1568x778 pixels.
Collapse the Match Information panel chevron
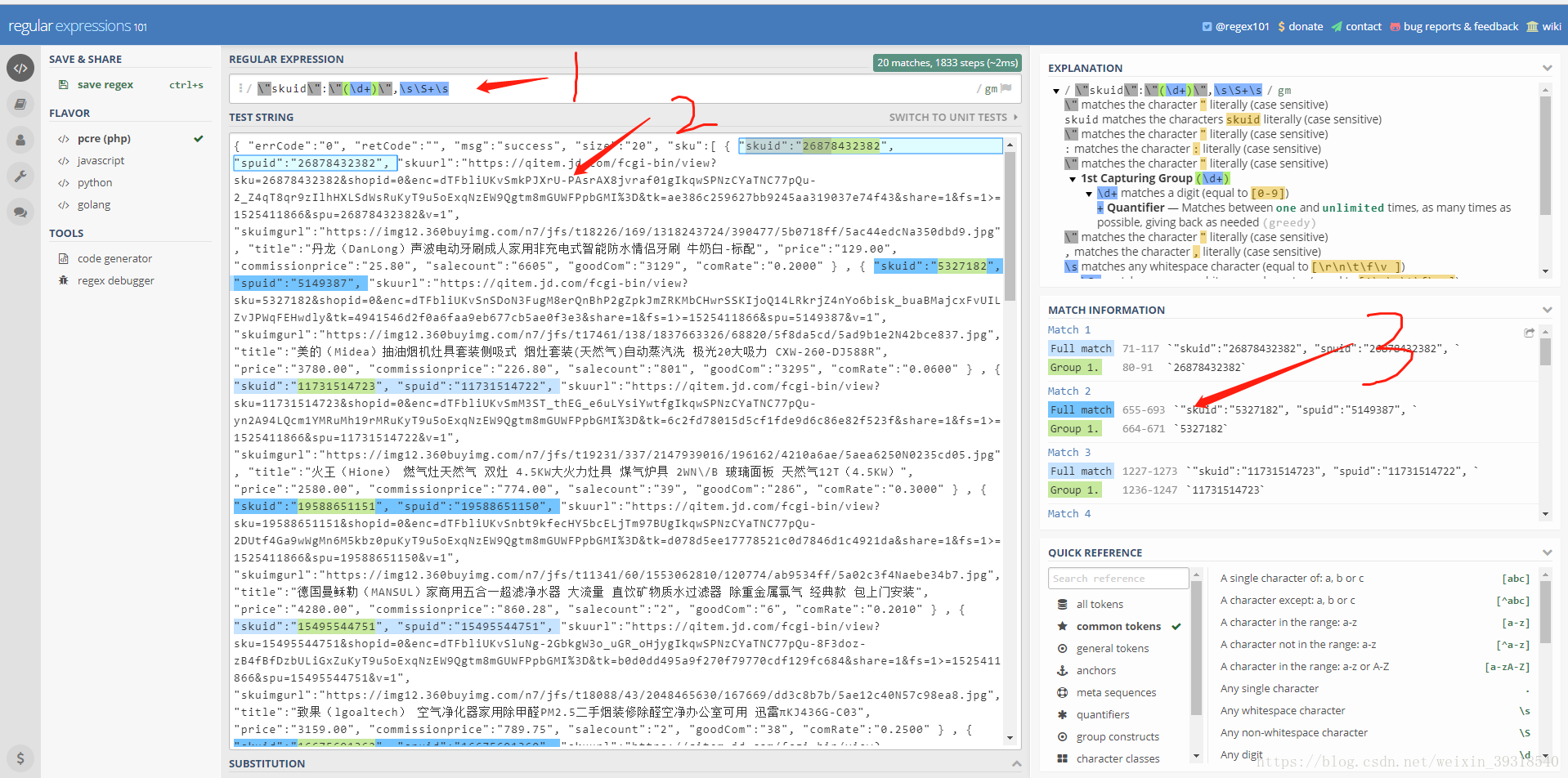click(1547, 310)
